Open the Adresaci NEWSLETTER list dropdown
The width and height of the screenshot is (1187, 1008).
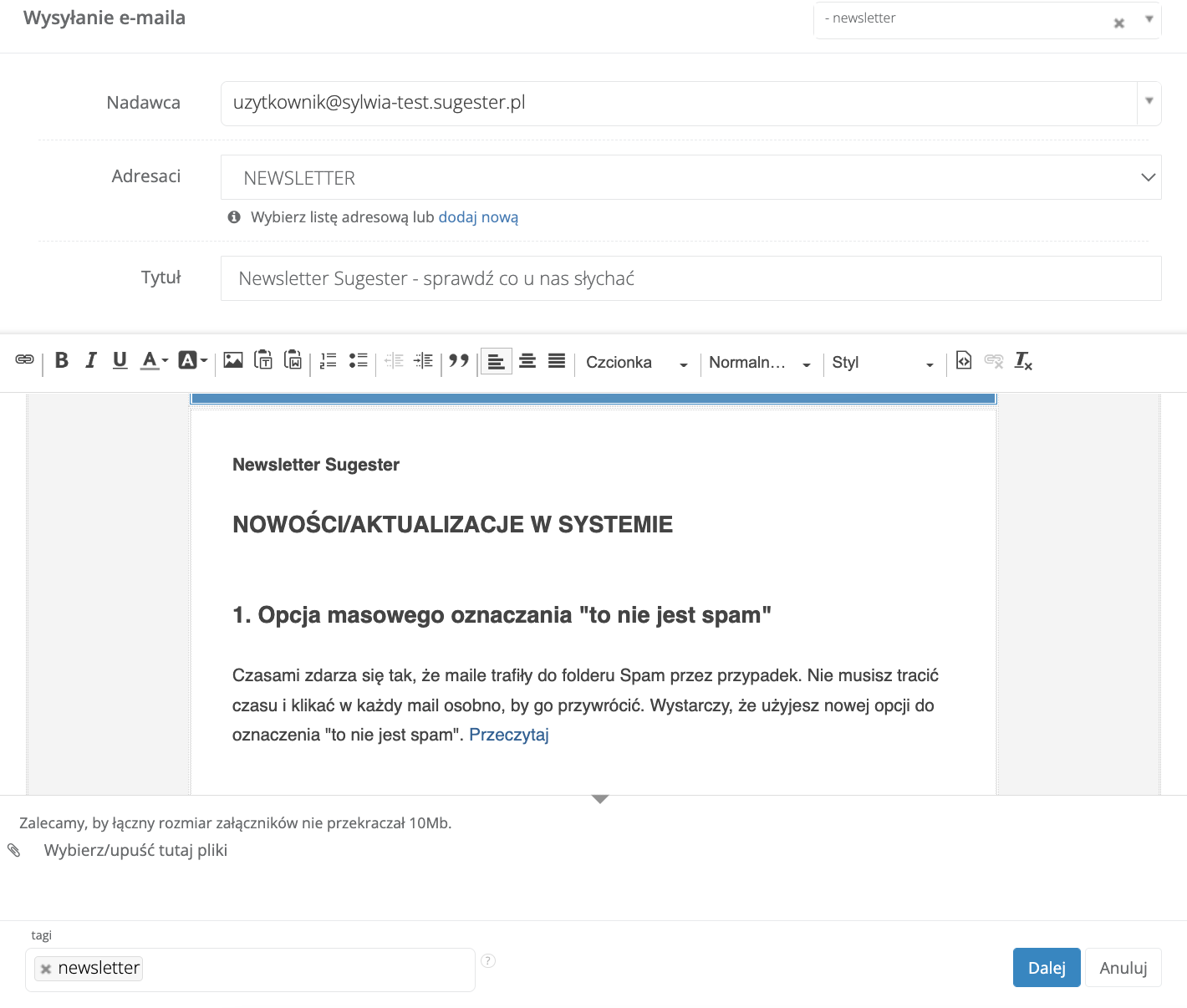pyautogui.click(x=690, y=177)
